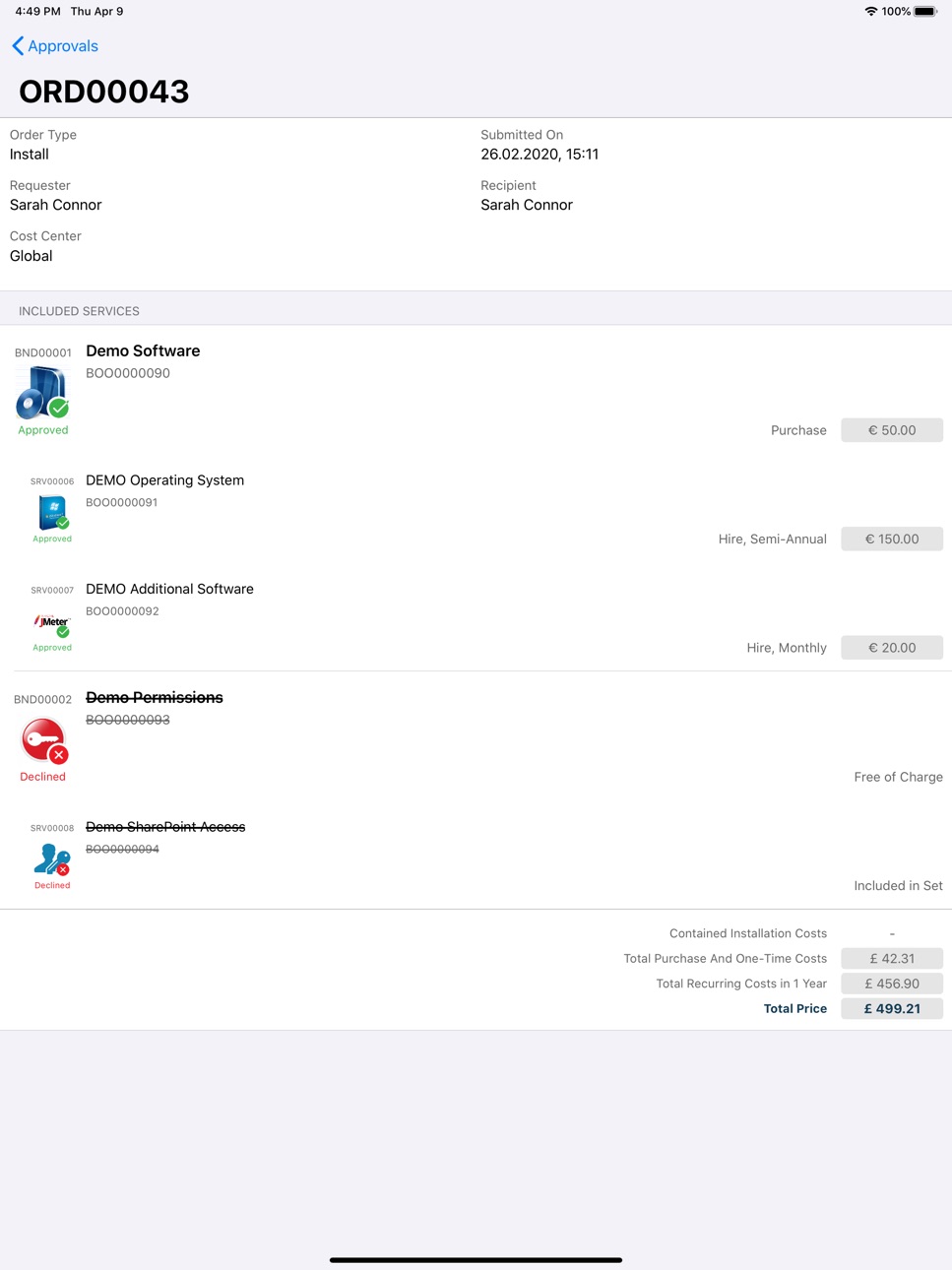Select the SRV00007 service code
This screenshot has width=952, height=1270.
52,591
